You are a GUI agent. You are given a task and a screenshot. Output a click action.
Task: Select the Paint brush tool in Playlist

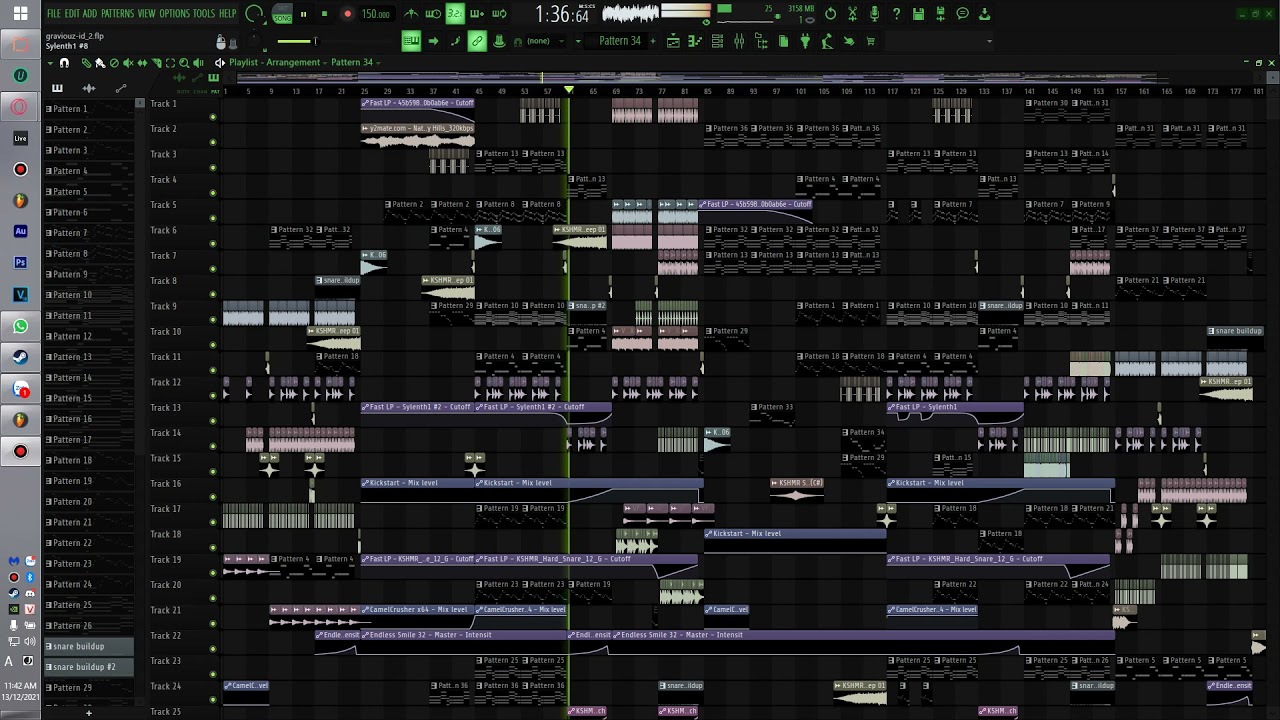point(100,63)
